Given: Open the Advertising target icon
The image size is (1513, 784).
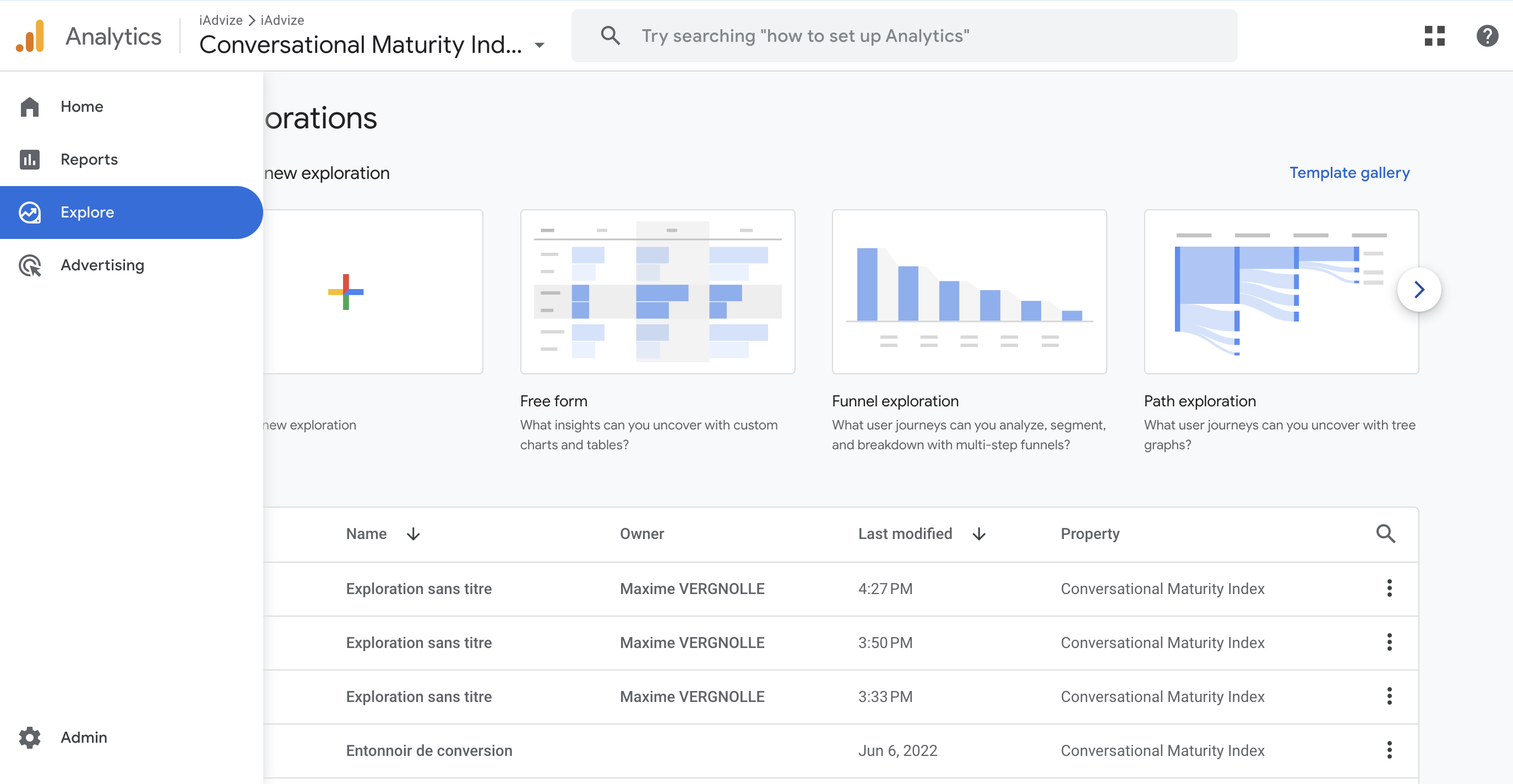Looking at the screenshot, I should pyautogui.click(x=30, y=265).
